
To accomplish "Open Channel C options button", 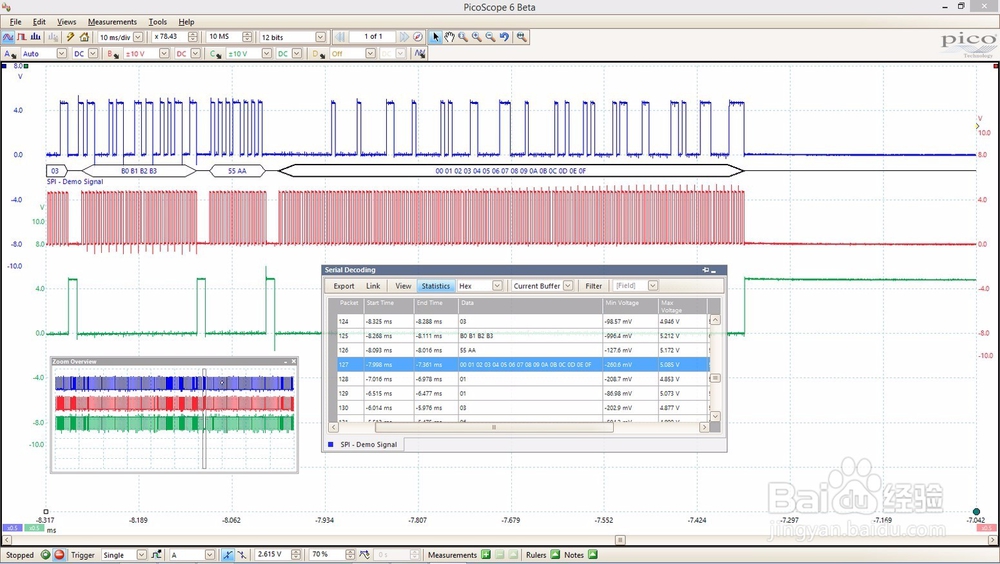I will pyautogui.click(x=216, y=54).
